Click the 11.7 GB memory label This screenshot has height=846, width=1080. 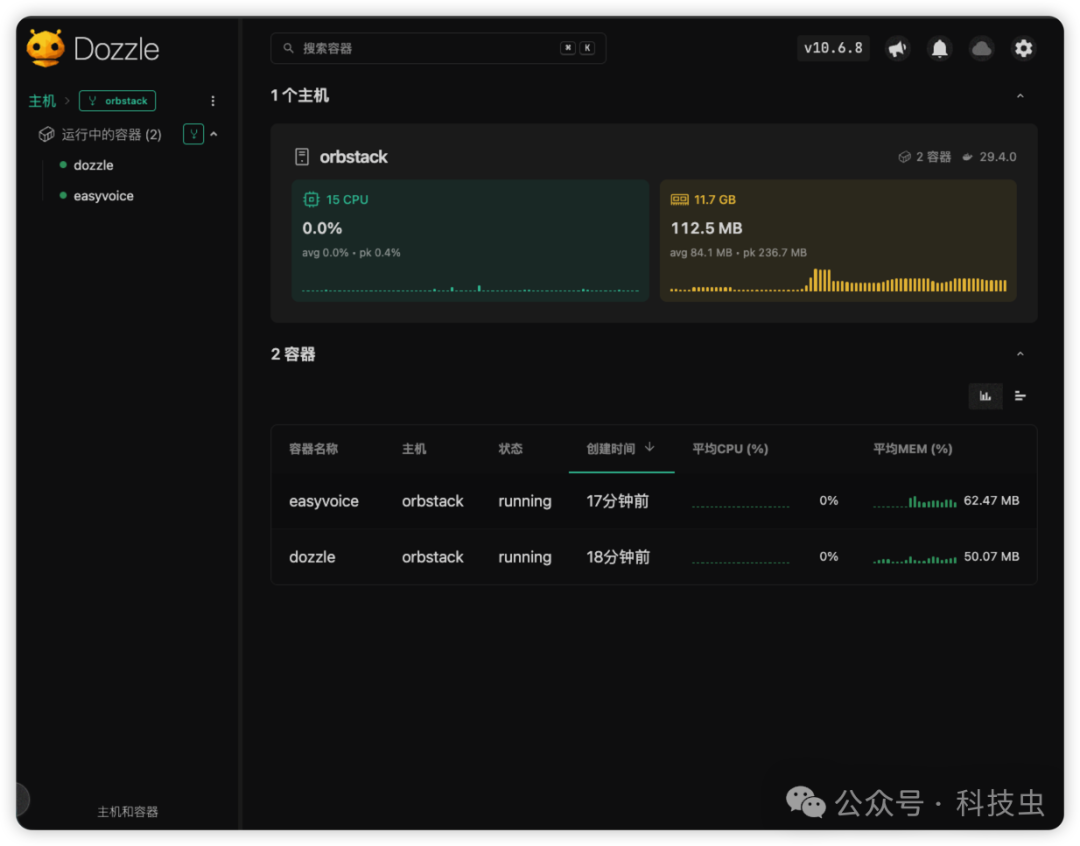click(x=715, y=200)
